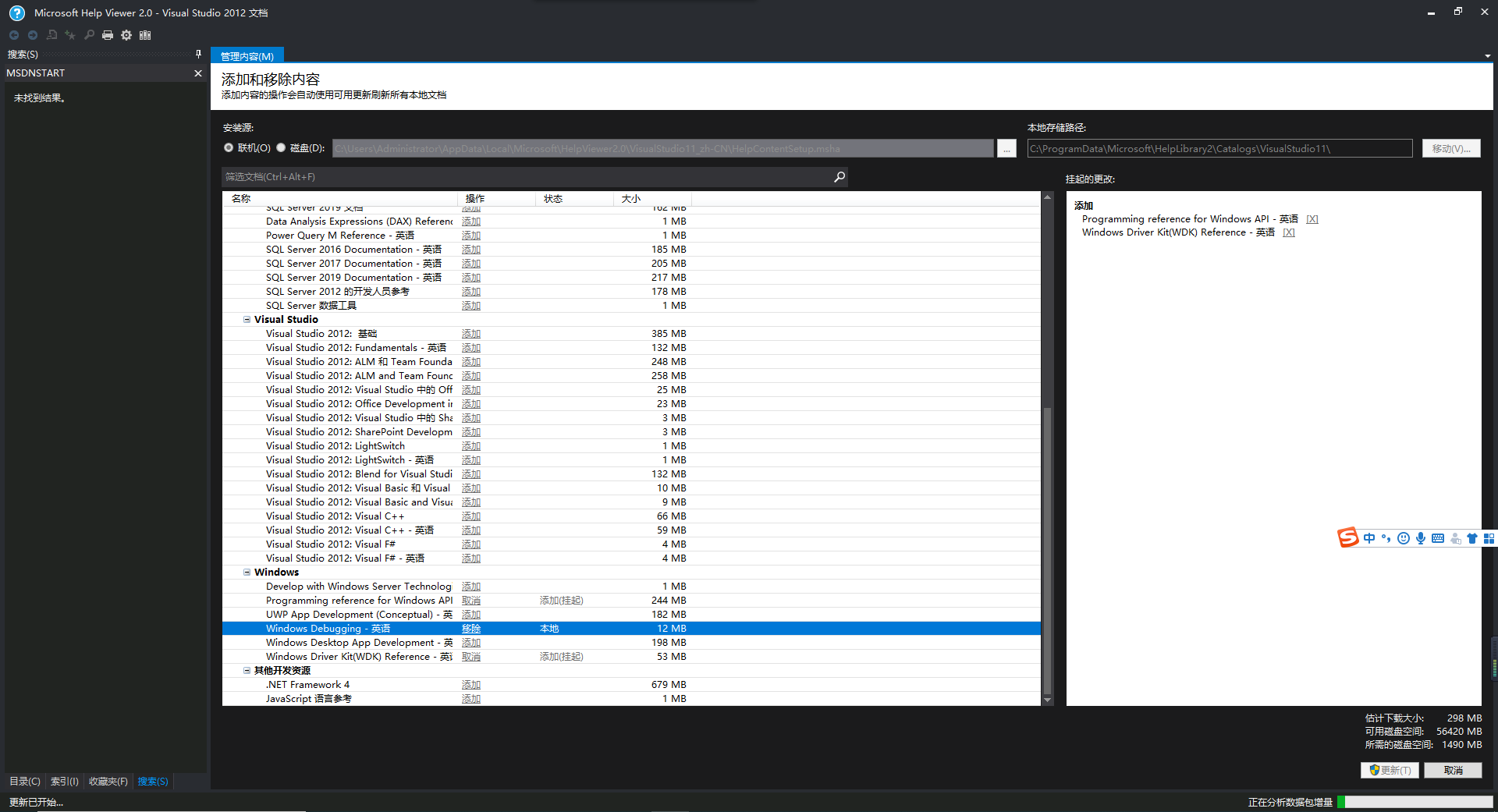Activate Sogou voice input microphone icon
This screenshot has width=1498, height=812.
(1419, 538)
